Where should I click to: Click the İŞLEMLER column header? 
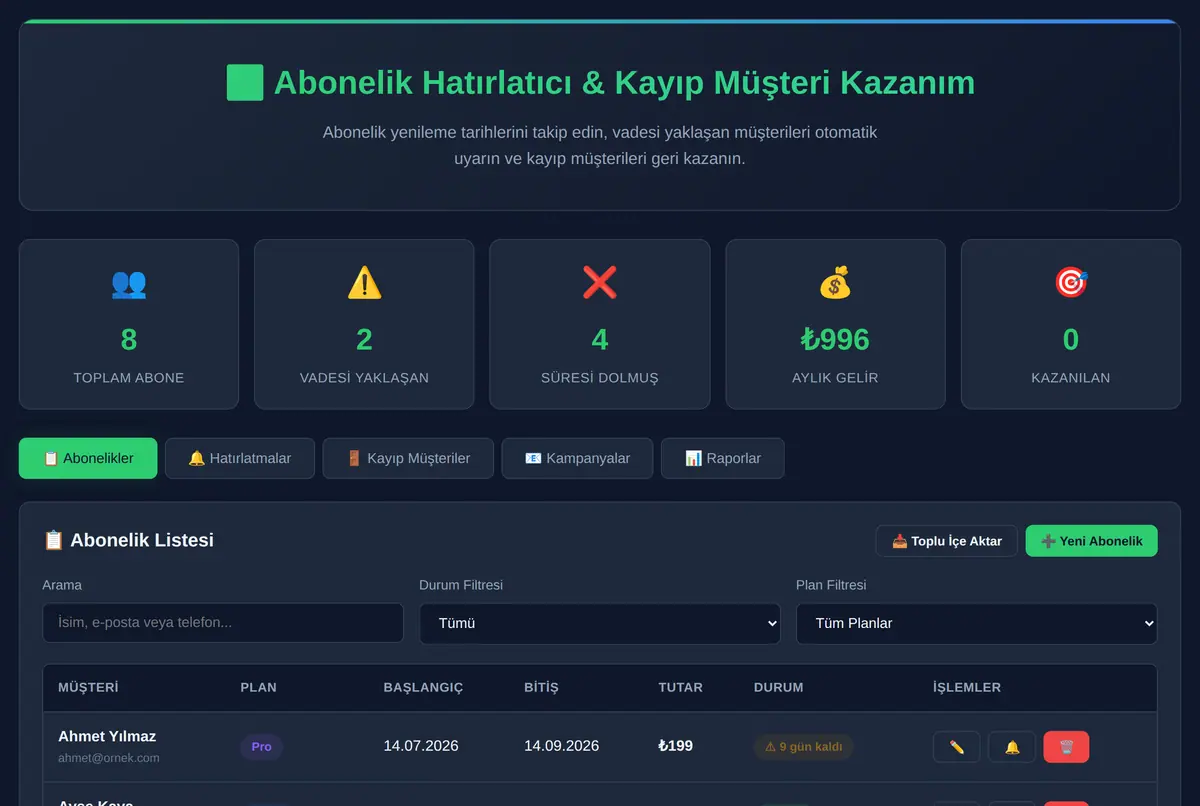(967, 688)
